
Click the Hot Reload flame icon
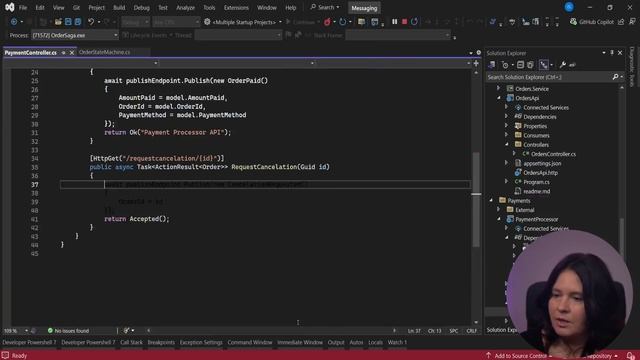pos(327,22)
